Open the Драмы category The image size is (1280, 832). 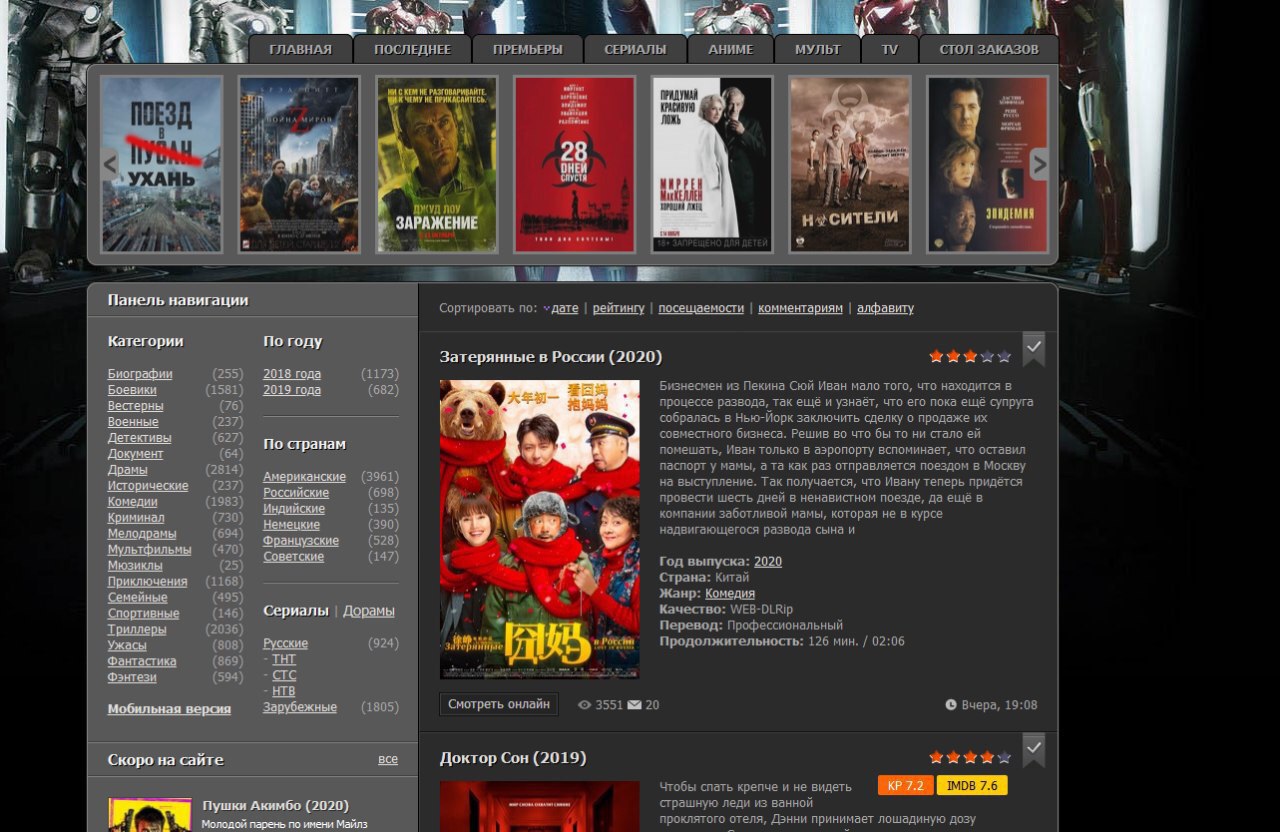[x=128, y=470]
